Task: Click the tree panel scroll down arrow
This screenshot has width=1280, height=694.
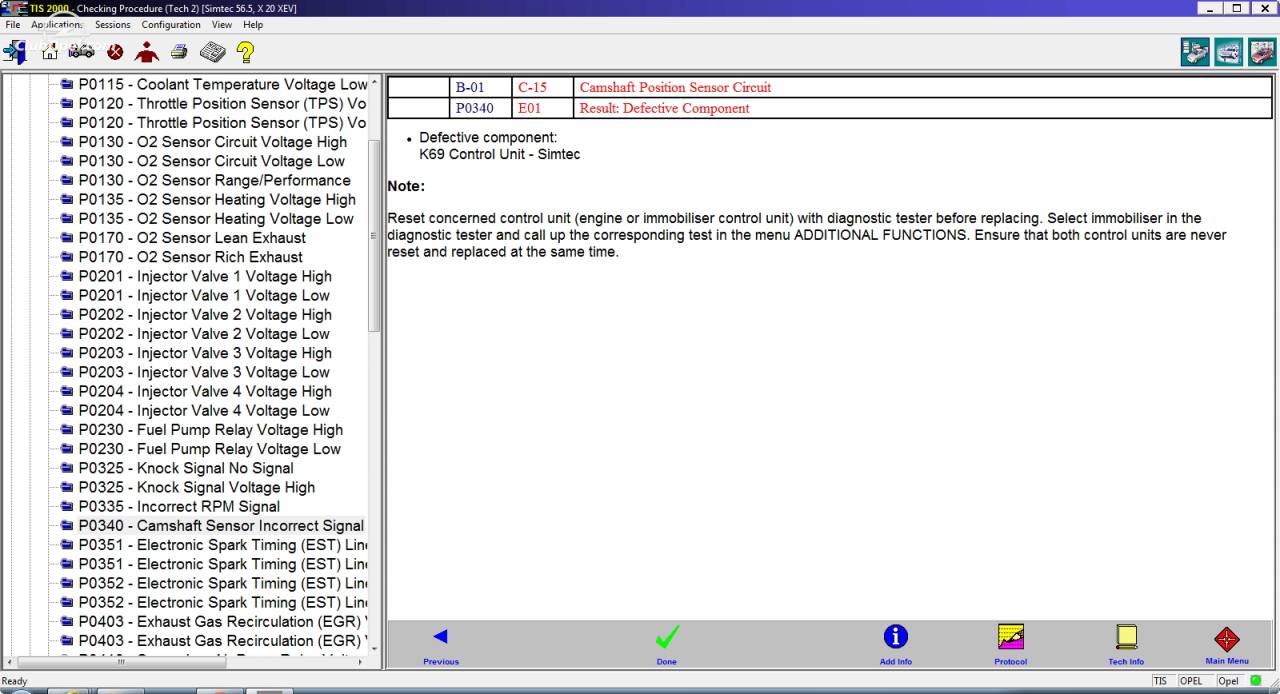Action: (x=375, y=648)
